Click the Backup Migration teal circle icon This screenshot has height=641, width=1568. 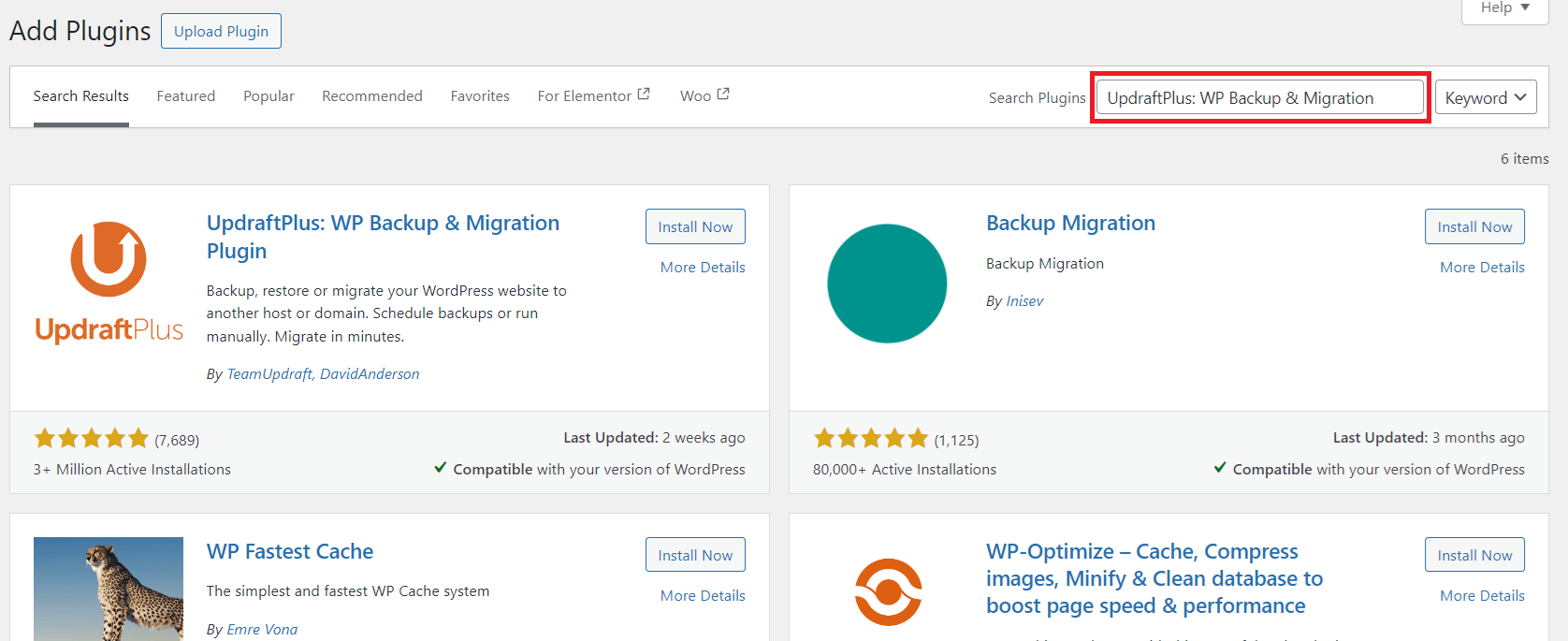[x=887, y=284]
